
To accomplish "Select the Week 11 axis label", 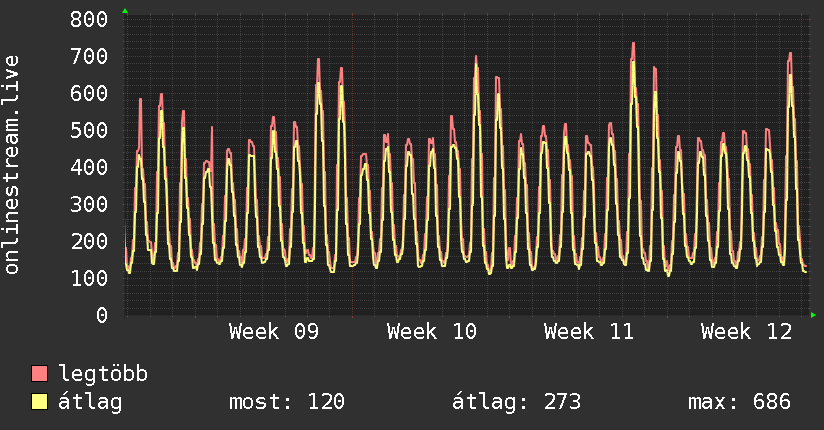I will 589,332.
